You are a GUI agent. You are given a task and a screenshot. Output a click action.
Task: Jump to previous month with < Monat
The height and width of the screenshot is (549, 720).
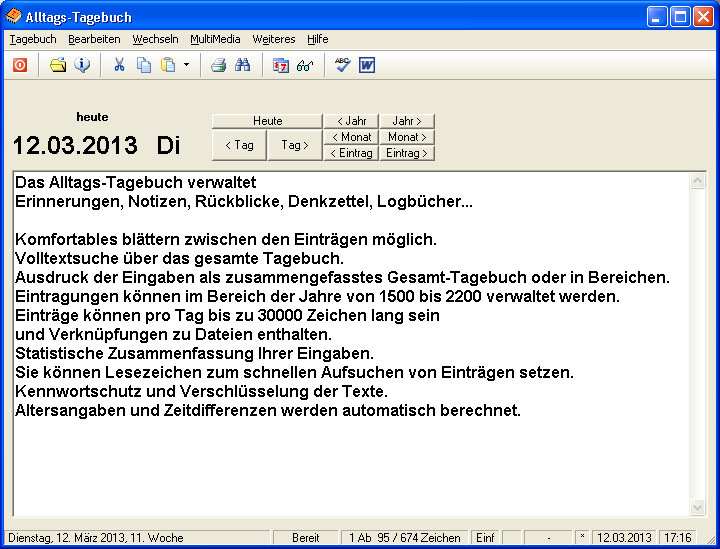[x=351, y=137]
